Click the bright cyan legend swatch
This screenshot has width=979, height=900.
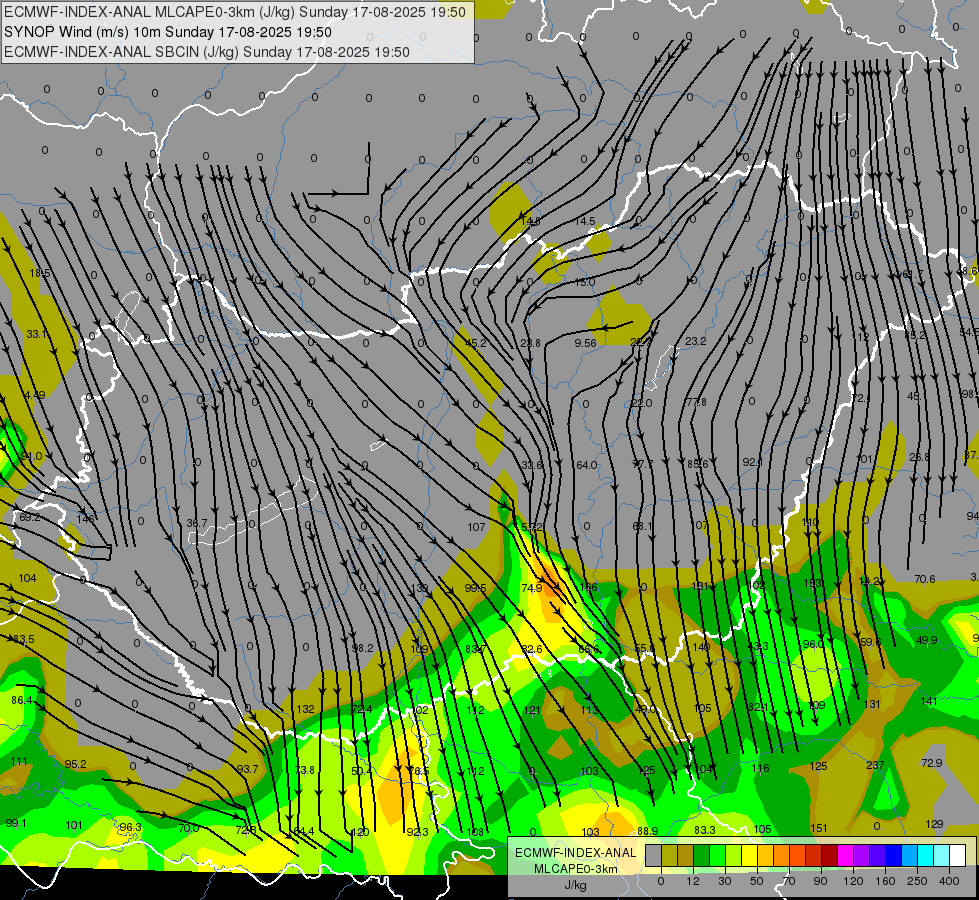(x=925, y=856)
